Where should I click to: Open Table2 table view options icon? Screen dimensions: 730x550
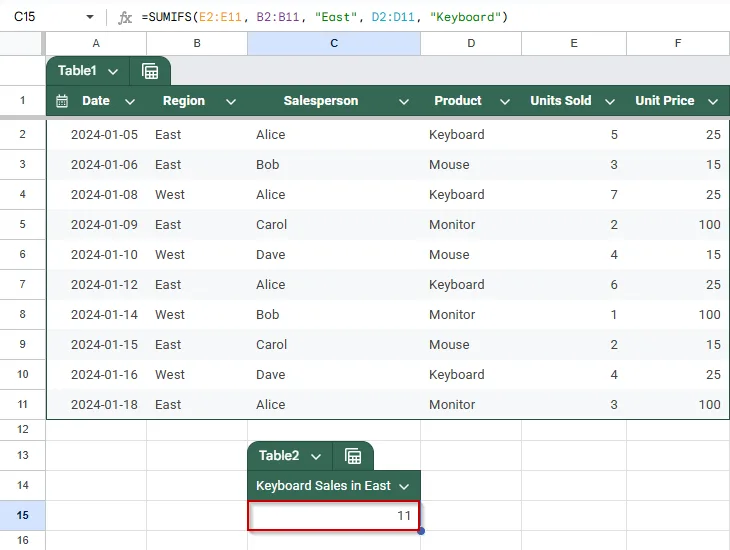point(353,456)
